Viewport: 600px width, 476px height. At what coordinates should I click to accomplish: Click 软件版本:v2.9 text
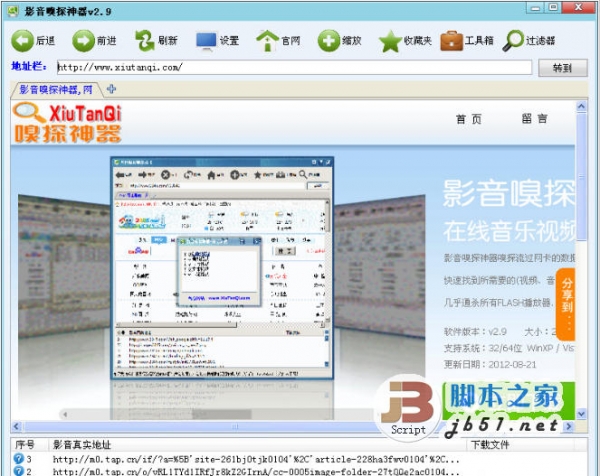pyautogui.click(x=475, y=331)
